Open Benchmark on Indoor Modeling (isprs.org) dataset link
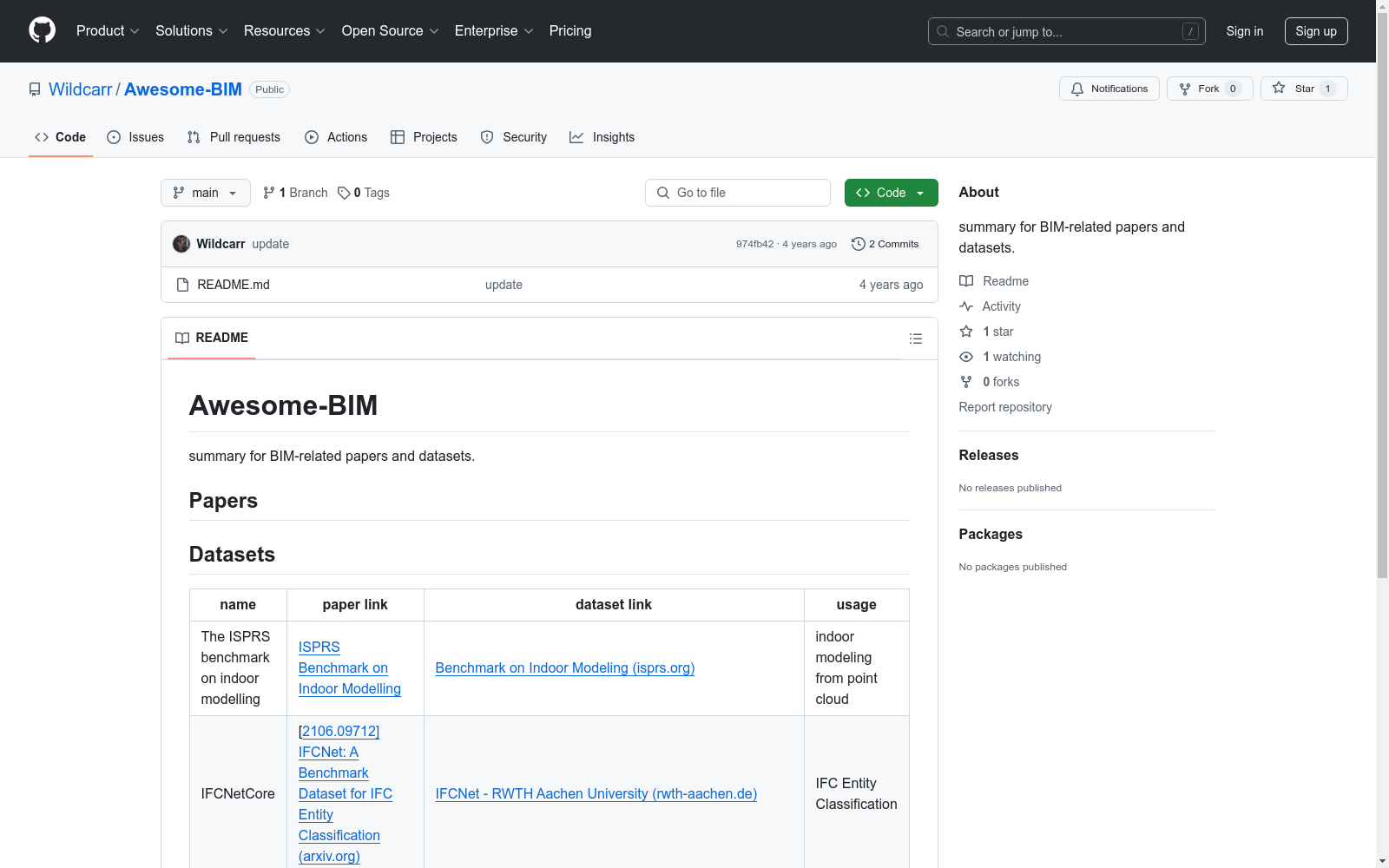 pyautogui.click(x=565, y=668)
